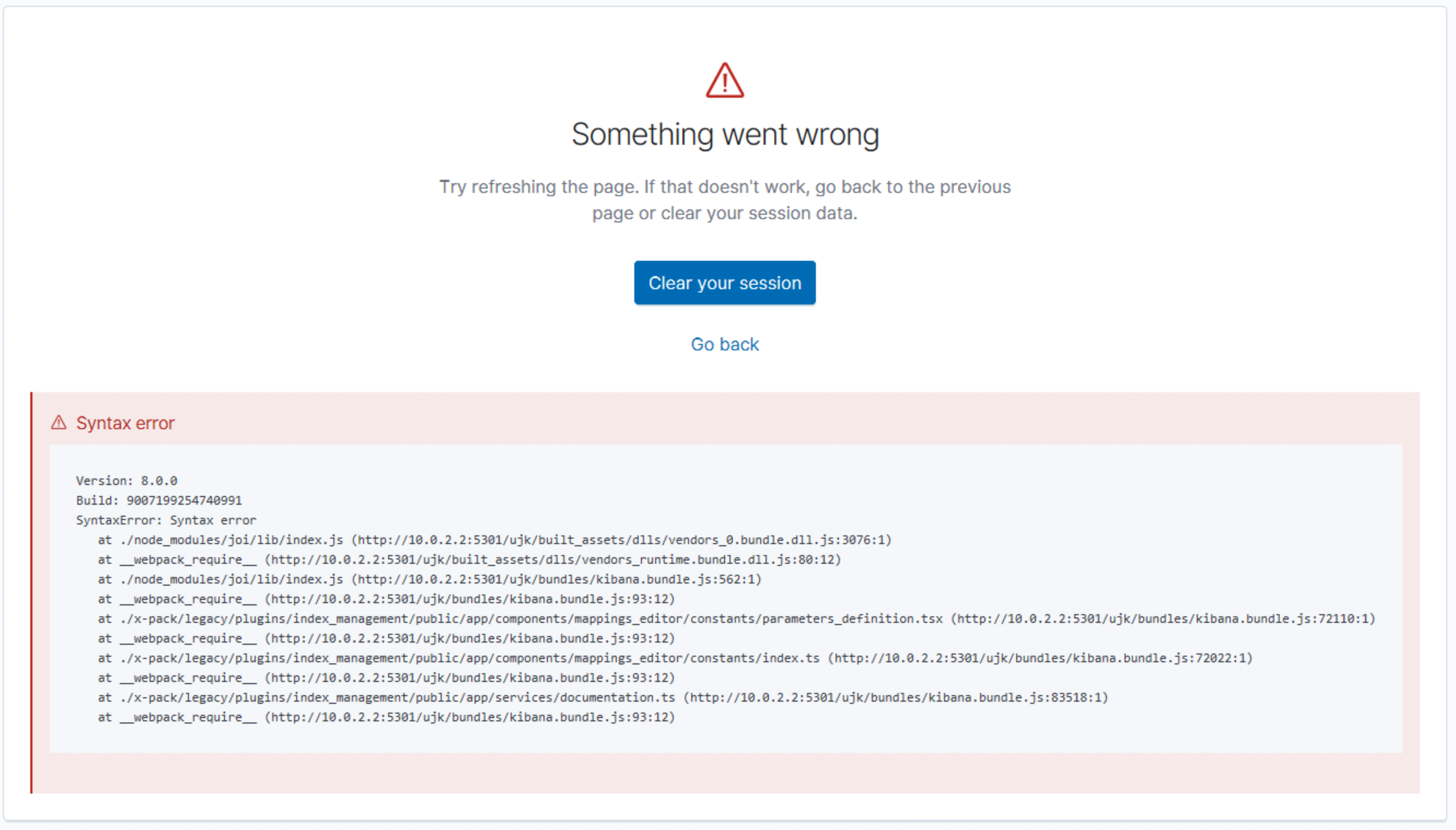
Task: Click stack line mentioning mappings_editor/constants/index.ts
Action: point(675,658)
